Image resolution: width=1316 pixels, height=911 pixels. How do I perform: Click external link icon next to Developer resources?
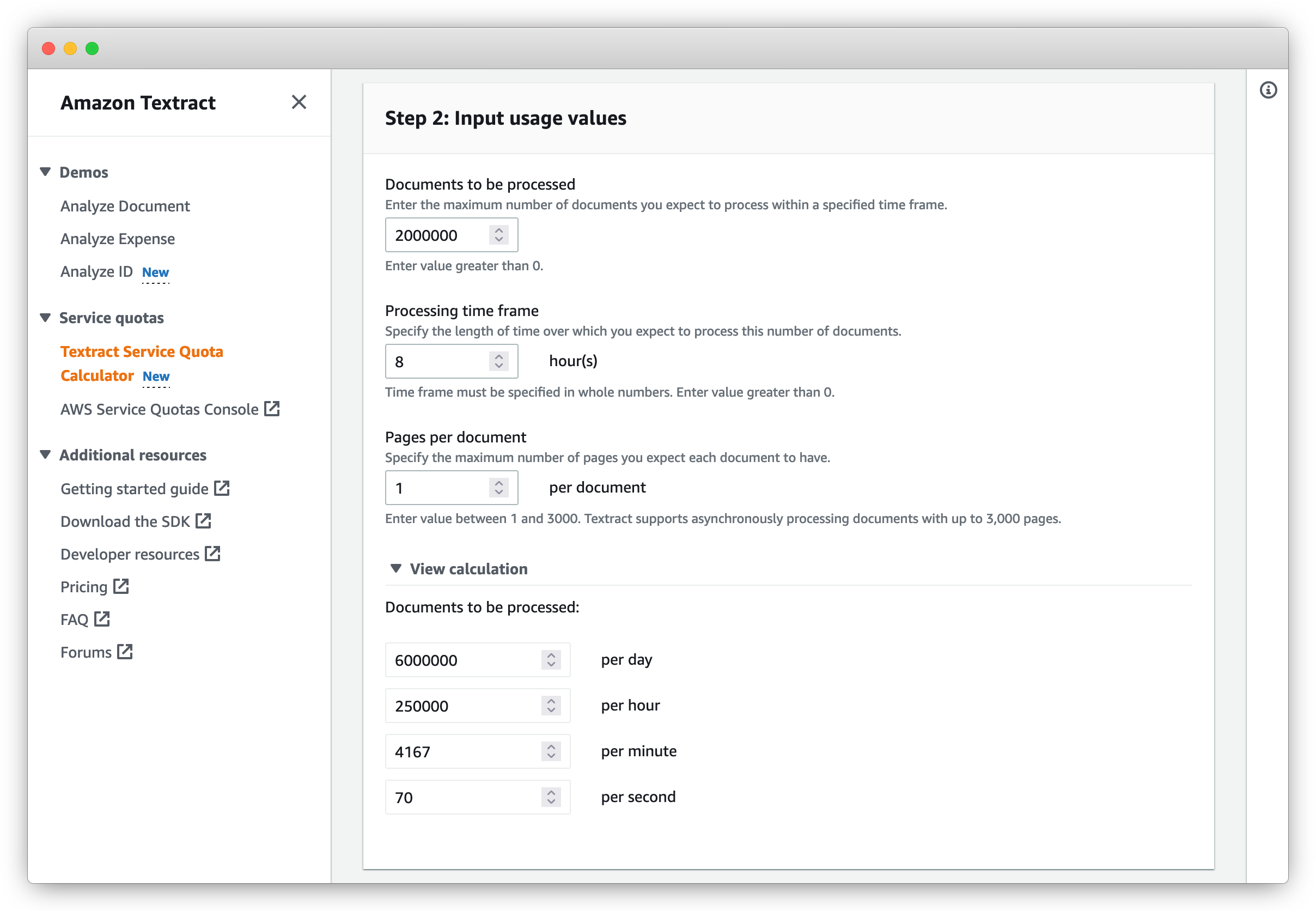point(212,554)
